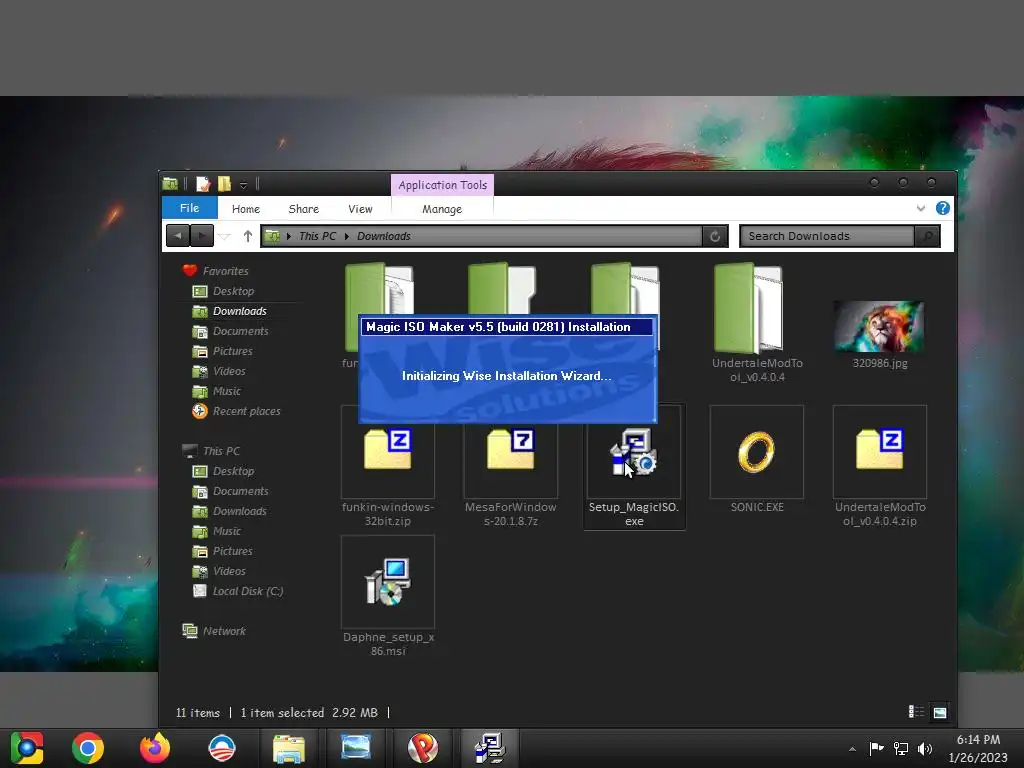Open Action Center flag icon
The height and width of the screenshot is (768, 1024).
coord(876,748)
